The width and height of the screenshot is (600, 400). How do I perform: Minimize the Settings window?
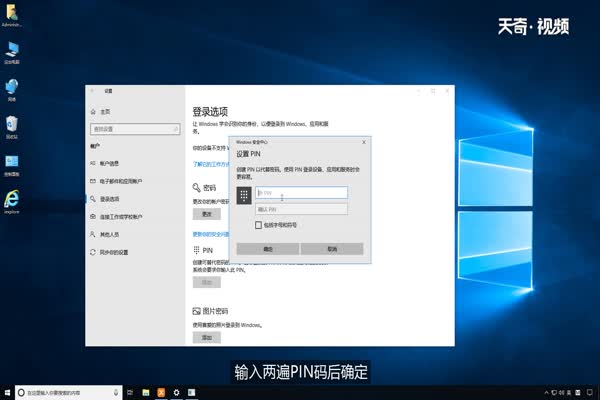pos(418,91)
